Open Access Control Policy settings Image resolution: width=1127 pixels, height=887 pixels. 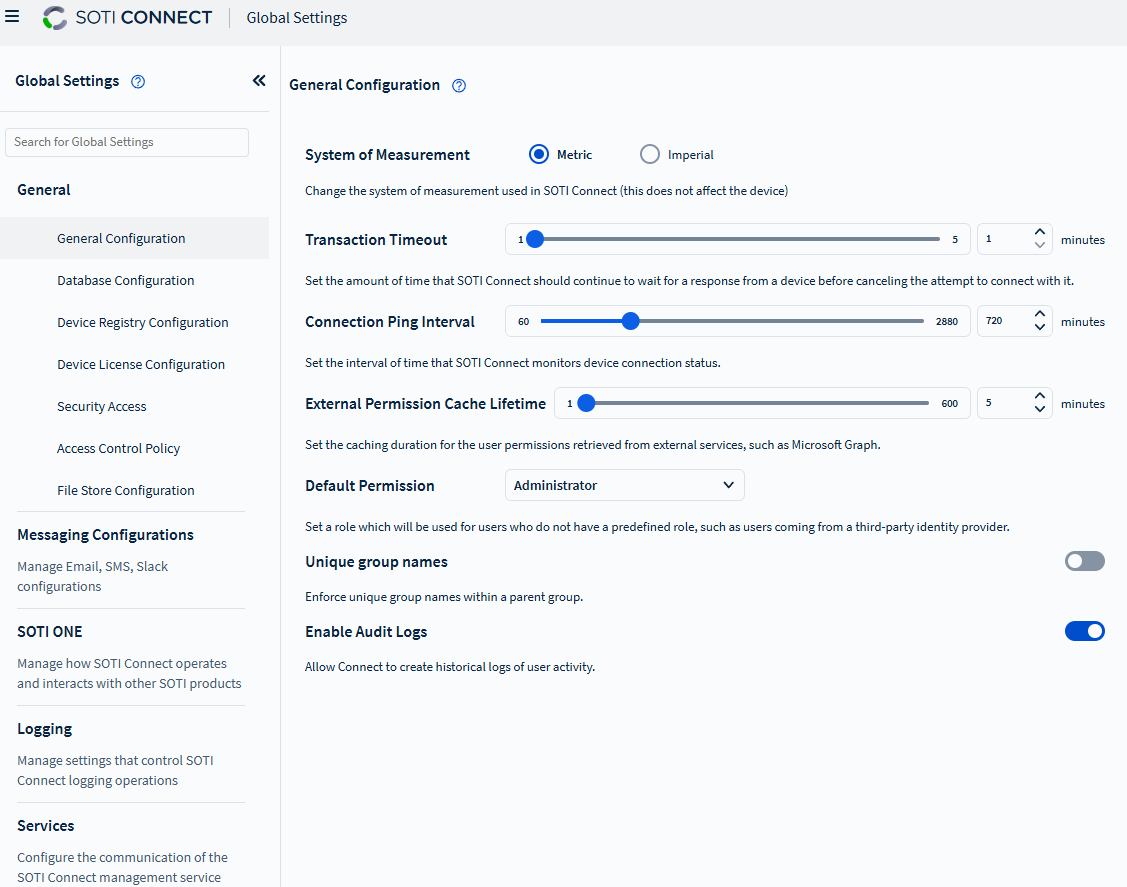[119, 449]
